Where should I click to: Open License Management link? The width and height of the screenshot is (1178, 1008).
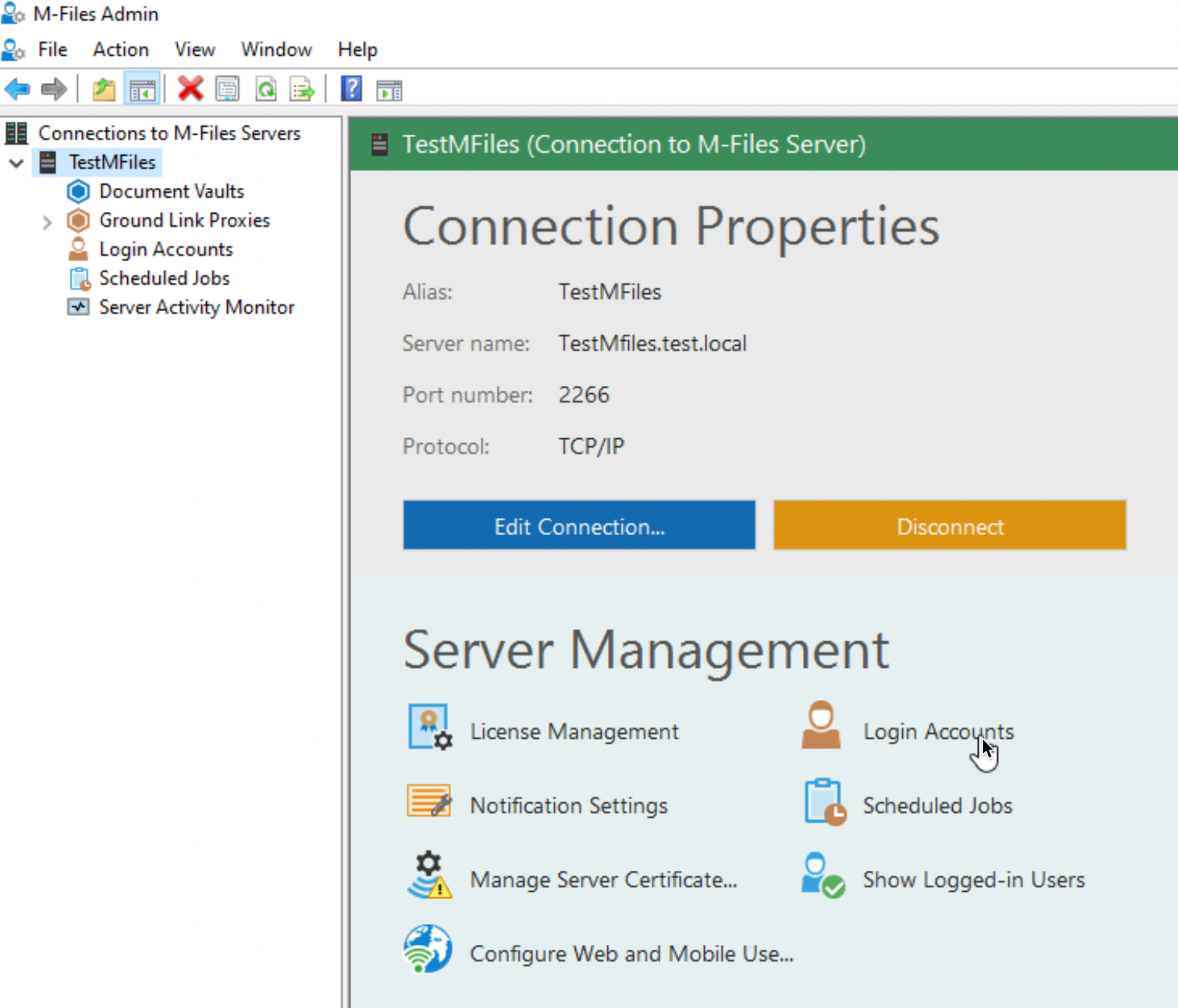[574, 732]
